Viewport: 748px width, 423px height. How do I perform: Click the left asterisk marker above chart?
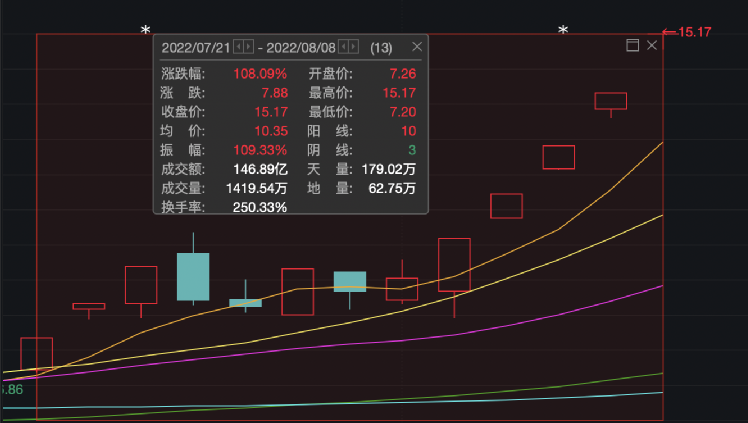pos(145,32)
